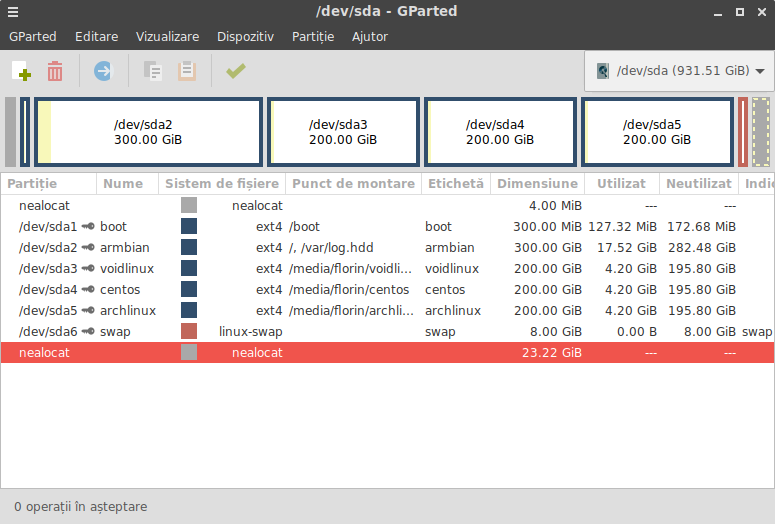Click the /media/florin/centos mount point
This screenshot has height=524, width=775.
[x=349, y=289]
